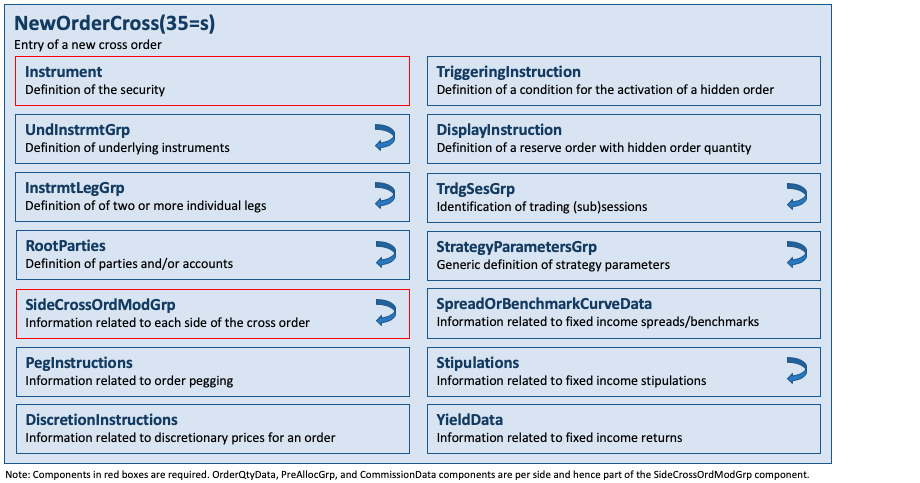This screenshot has width=920, height=483.
Task: Open the DisplayInstruction component heading
Action: (499, 130)
